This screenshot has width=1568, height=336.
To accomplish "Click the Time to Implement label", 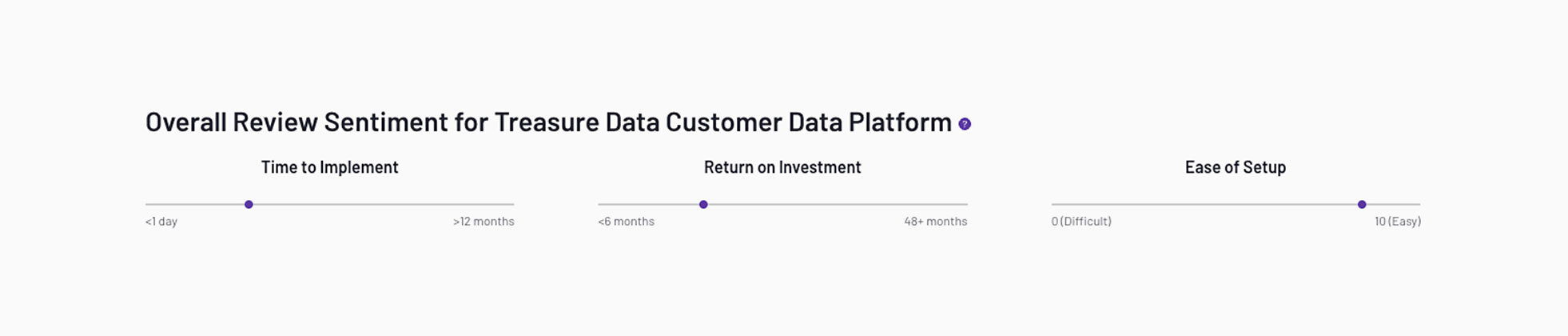I will [x=329, y=167].
